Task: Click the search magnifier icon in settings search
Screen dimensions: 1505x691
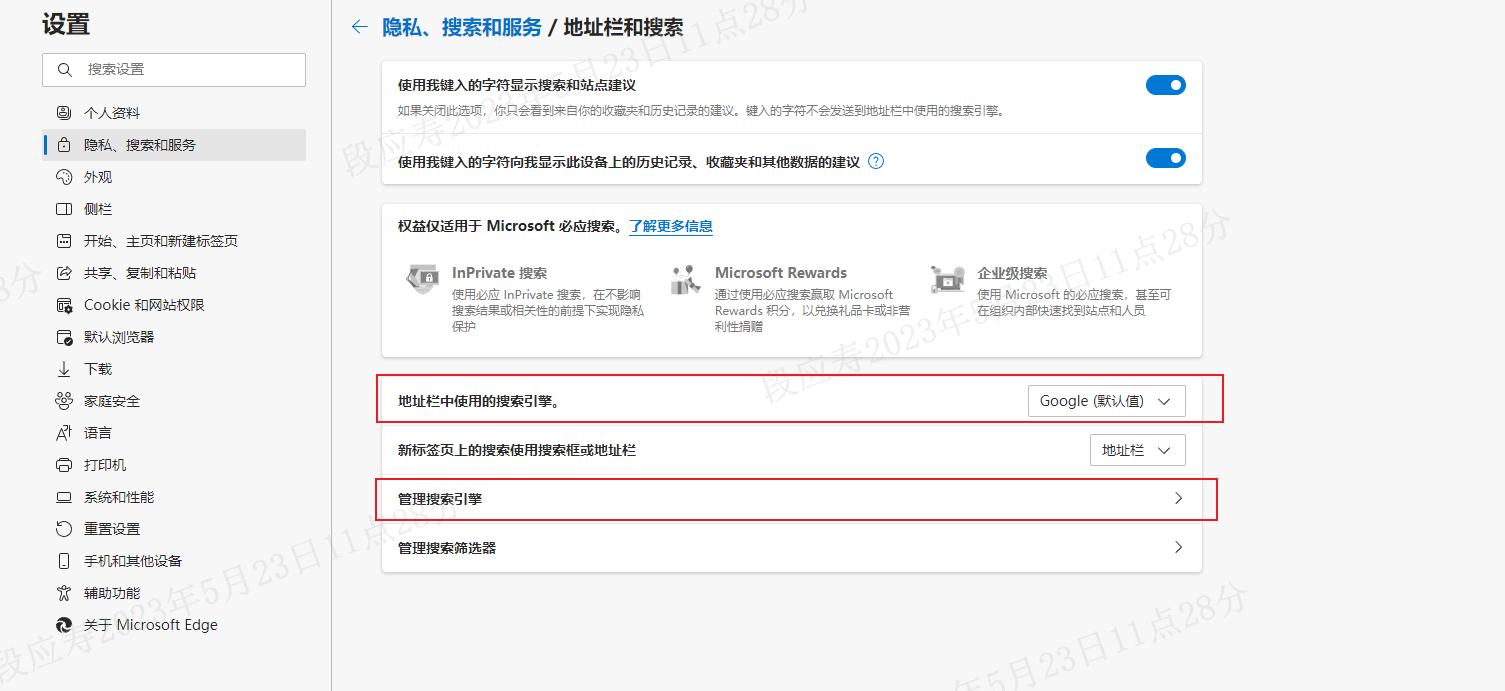Action: coord(65,70)
